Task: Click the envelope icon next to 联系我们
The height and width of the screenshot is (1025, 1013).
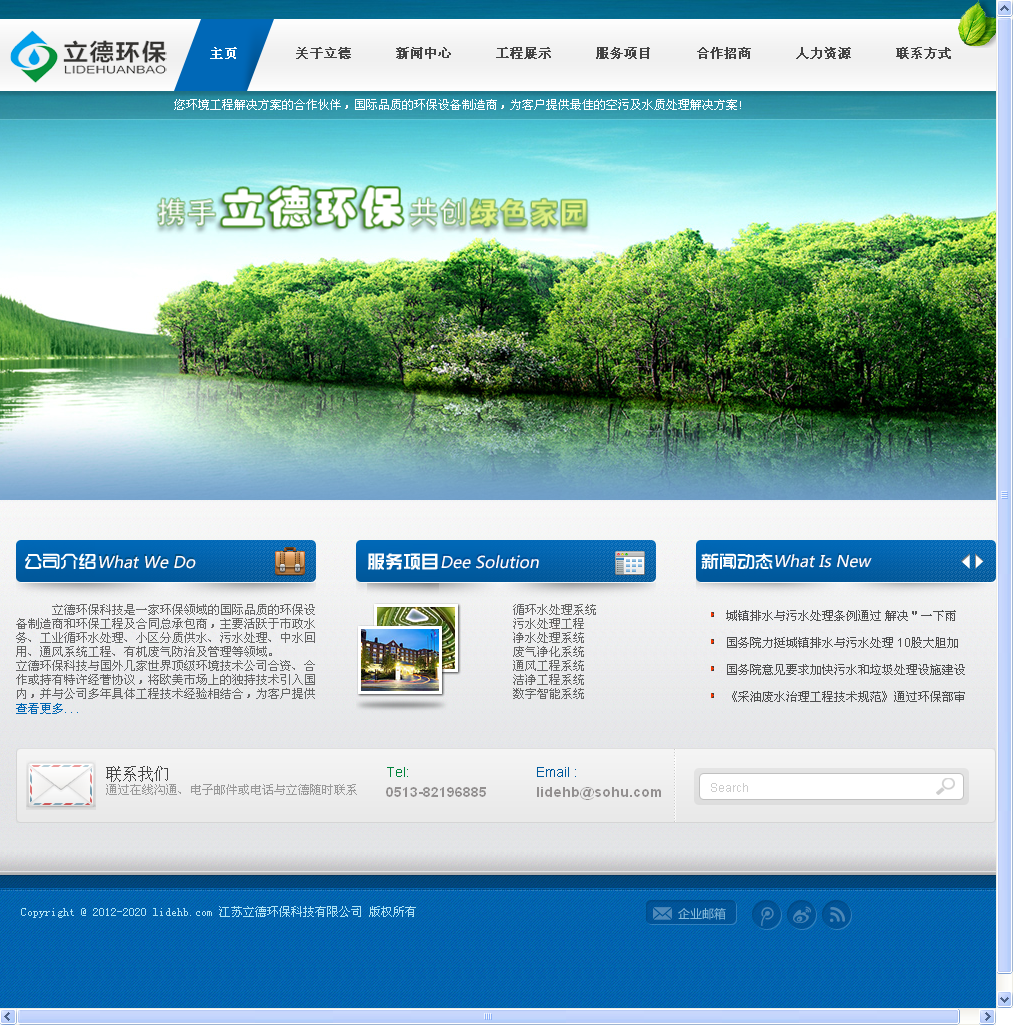Action: (60, 787)
